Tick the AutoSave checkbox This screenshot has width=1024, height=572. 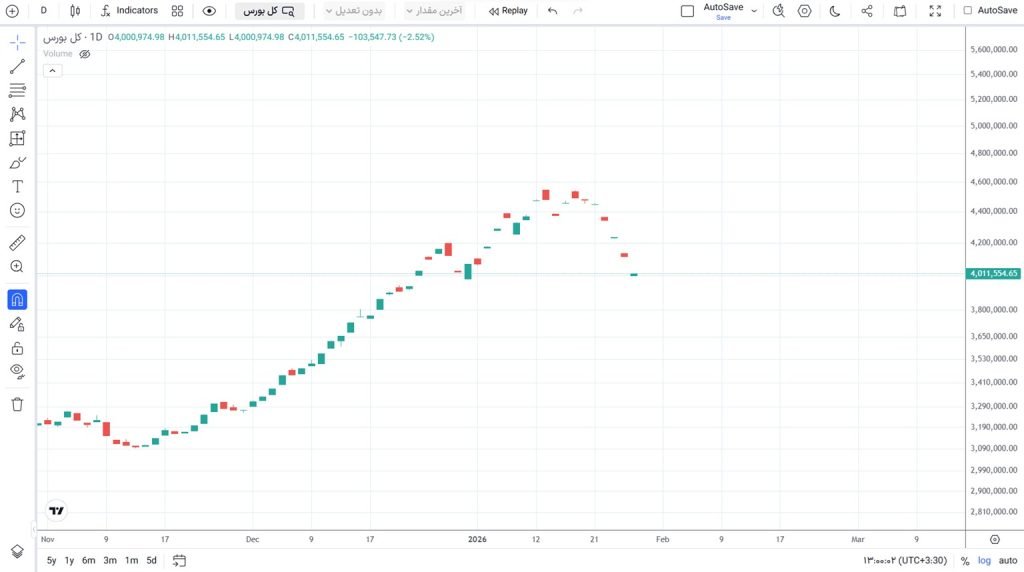coord(967,10)
